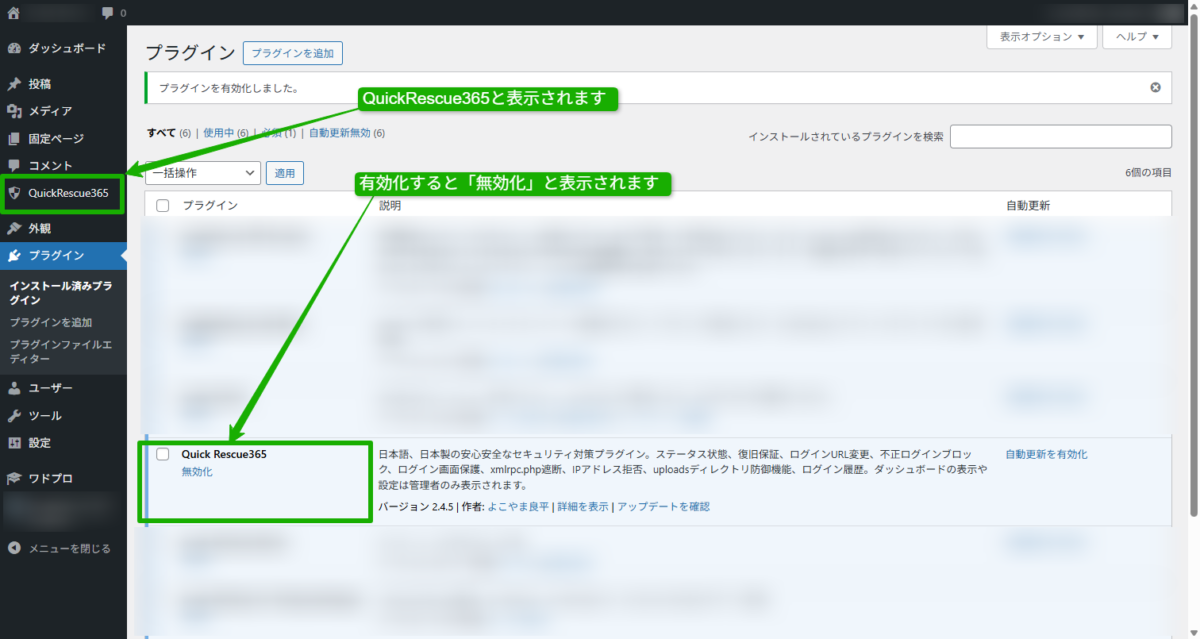Open the メディア (Media) icon
Viewport: 1200px width, 639px height.
pos(16,111)
